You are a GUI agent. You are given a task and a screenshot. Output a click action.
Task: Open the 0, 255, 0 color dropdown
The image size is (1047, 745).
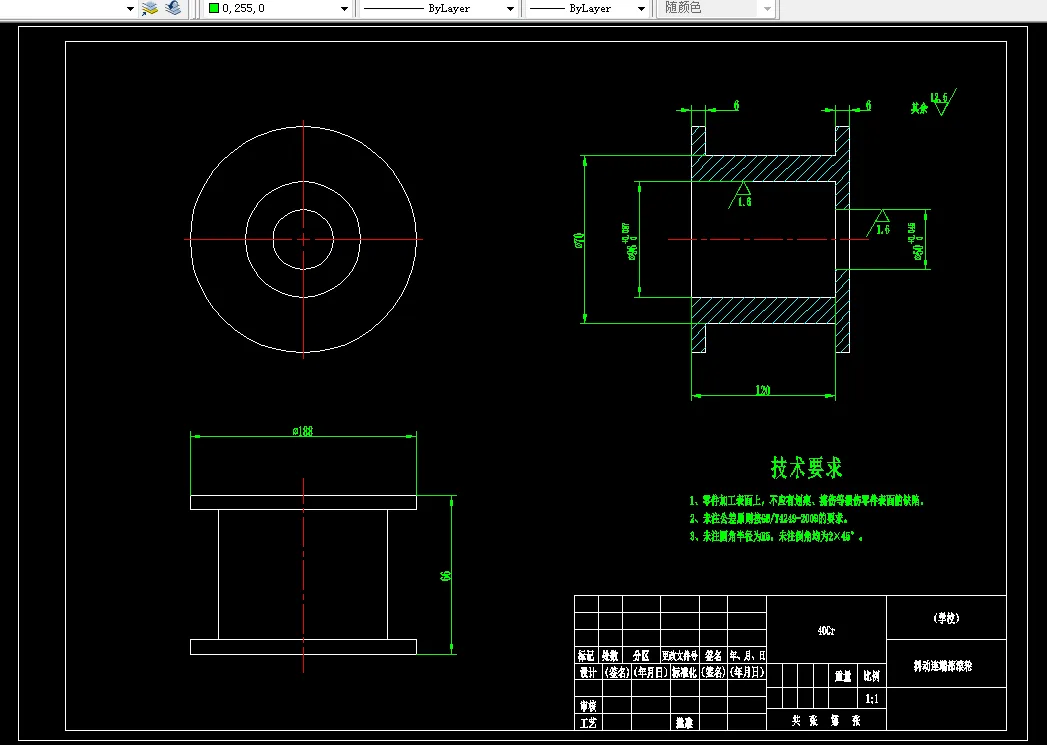coord(344,9)
